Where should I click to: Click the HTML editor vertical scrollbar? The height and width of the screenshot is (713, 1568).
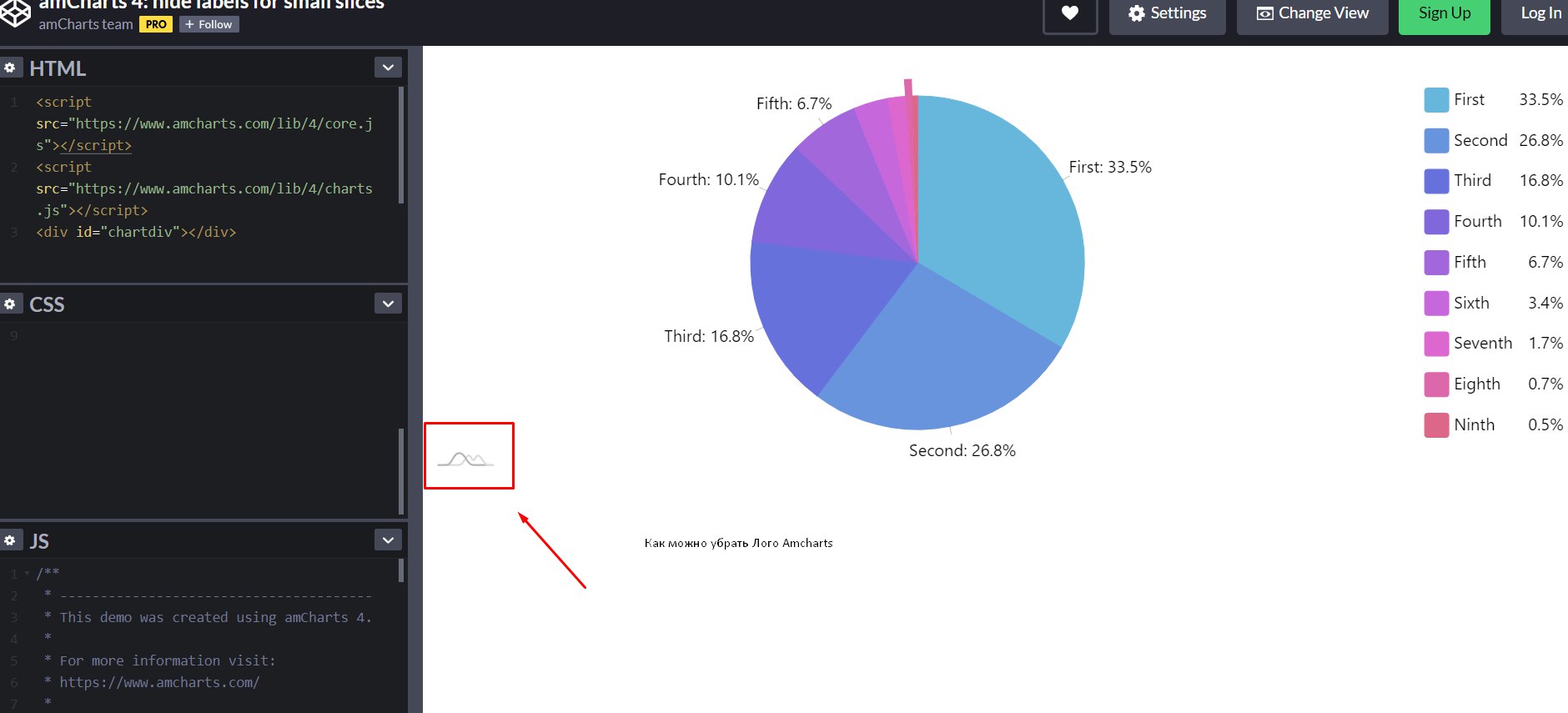pos(401,145)
